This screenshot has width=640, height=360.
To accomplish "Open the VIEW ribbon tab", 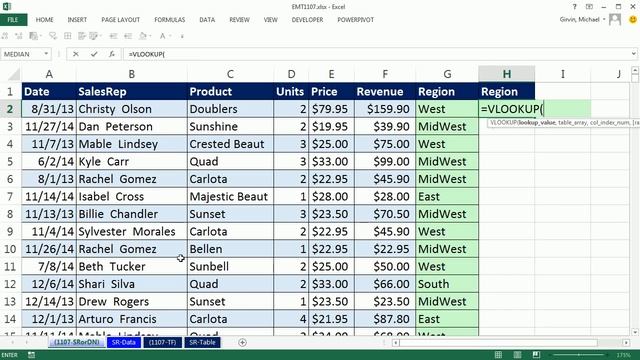I will (x=270, y=20).
